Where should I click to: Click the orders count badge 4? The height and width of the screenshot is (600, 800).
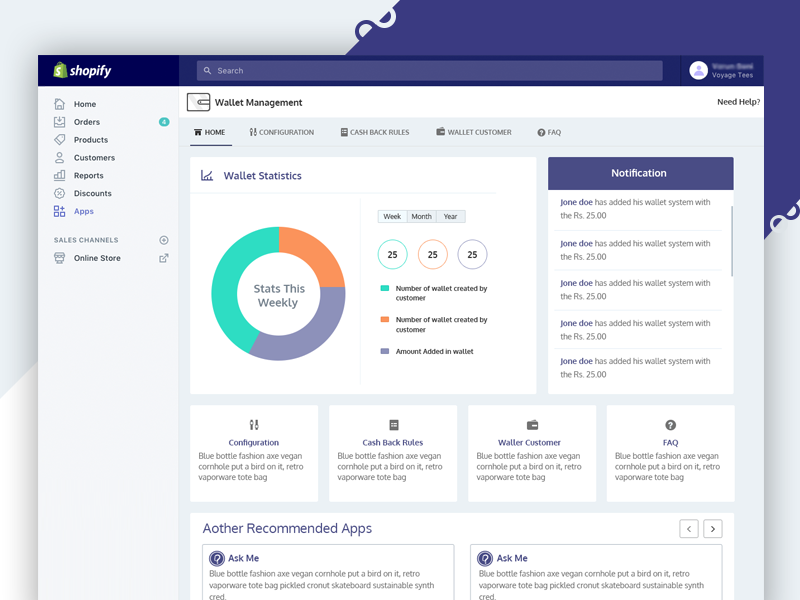pos(164,121)
